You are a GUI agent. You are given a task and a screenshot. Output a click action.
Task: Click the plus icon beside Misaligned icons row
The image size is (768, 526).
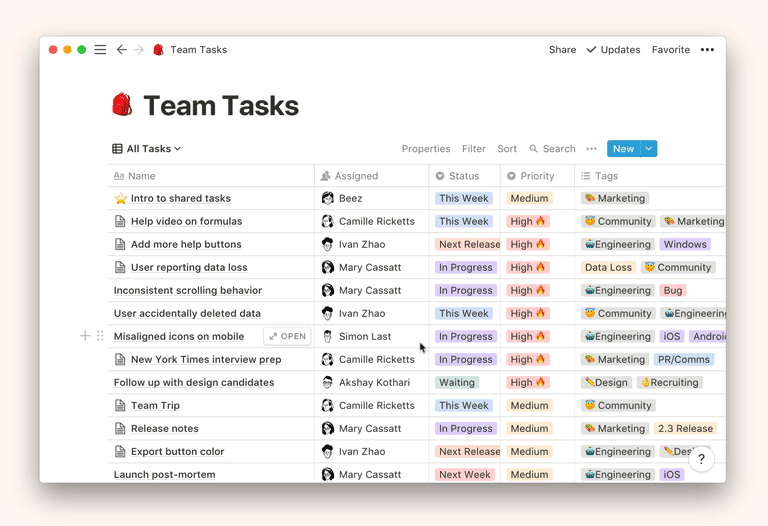(x=85, y=336)
